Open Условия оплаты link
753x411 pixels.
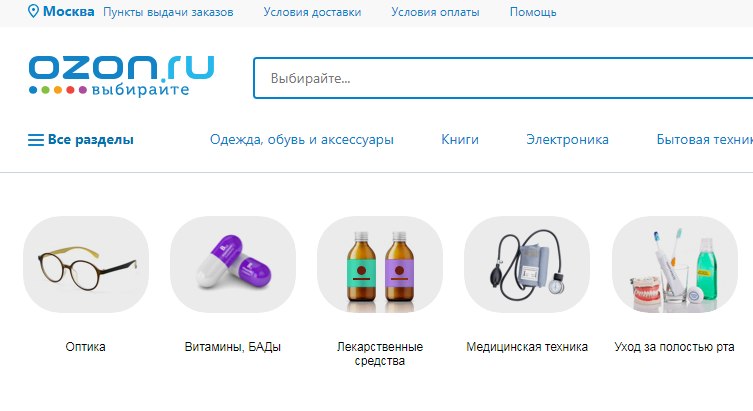(x=435, y=12)
